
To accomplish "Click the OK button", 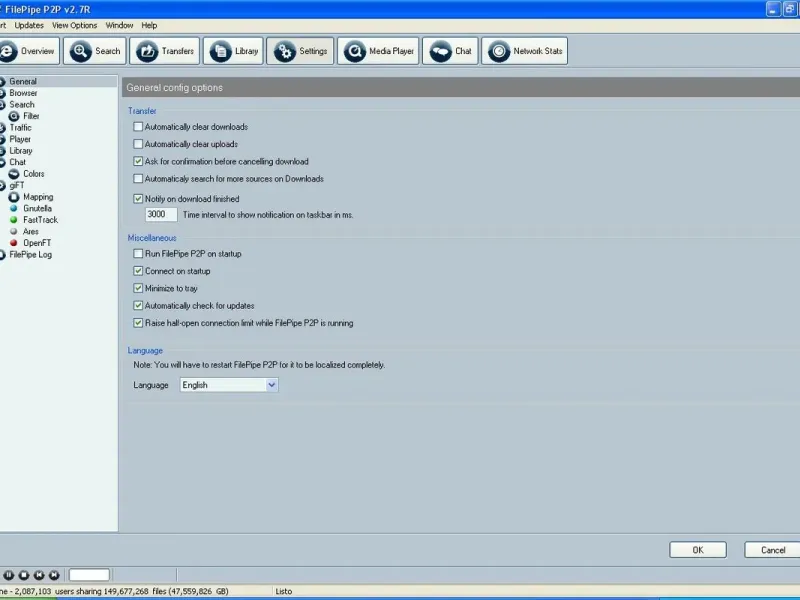I will coord(697,550).
